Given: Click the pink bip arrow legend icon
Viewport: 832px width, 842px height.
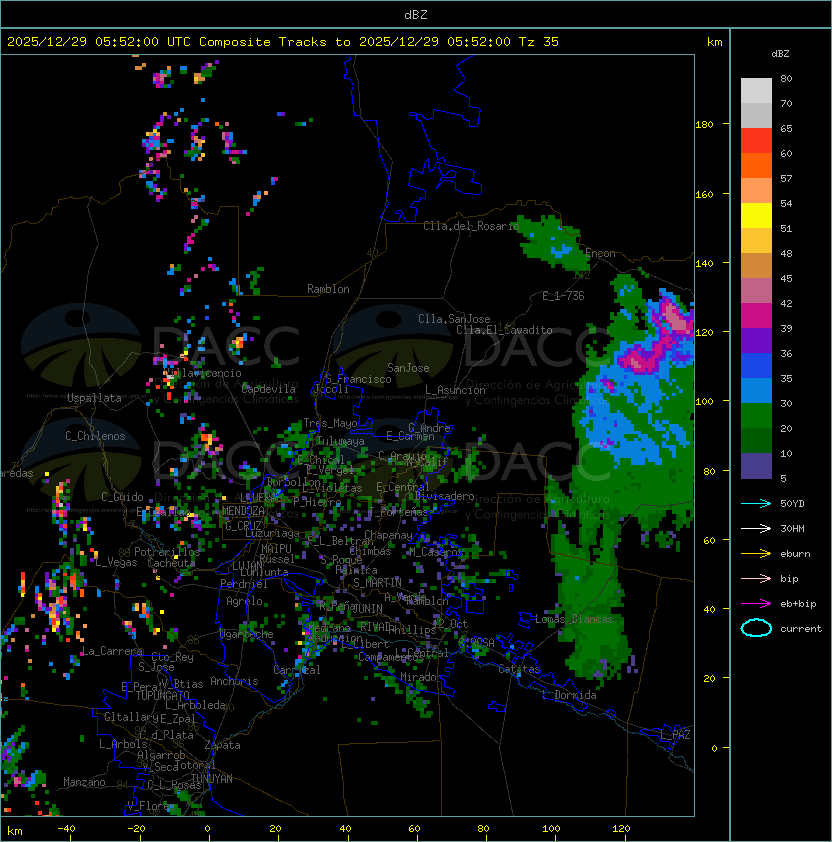Looking at the screenshot, I should [x=756, y=578].
